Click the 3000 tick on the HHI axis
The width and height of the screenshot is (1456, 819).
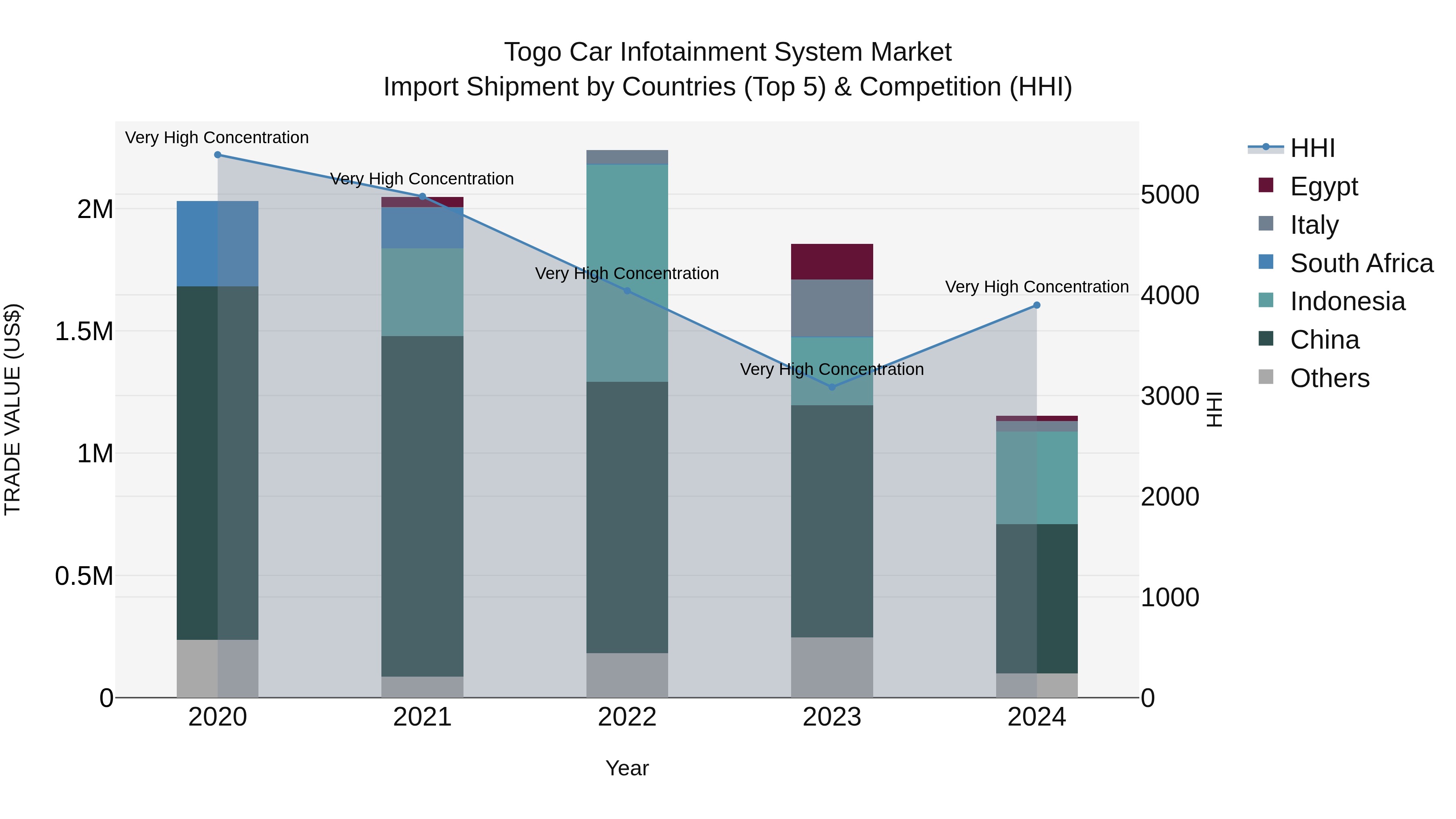(x=1170, y=396)
